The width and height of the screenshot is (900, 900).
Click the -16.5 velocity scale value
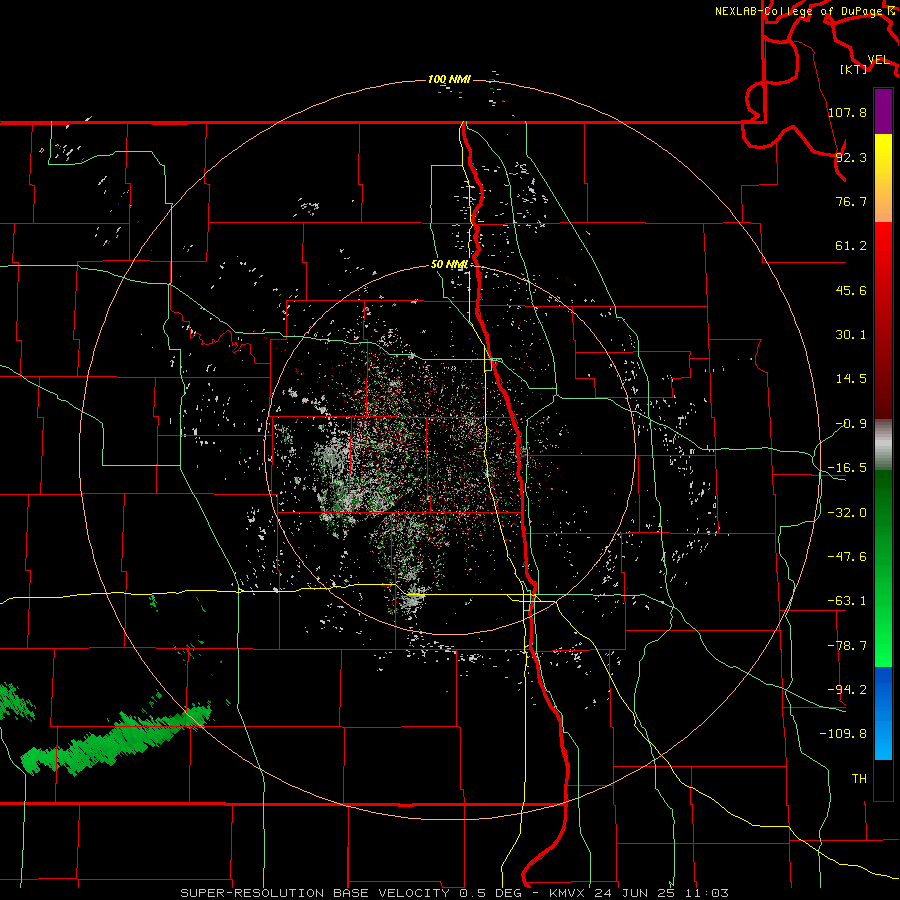coord(847,468)
